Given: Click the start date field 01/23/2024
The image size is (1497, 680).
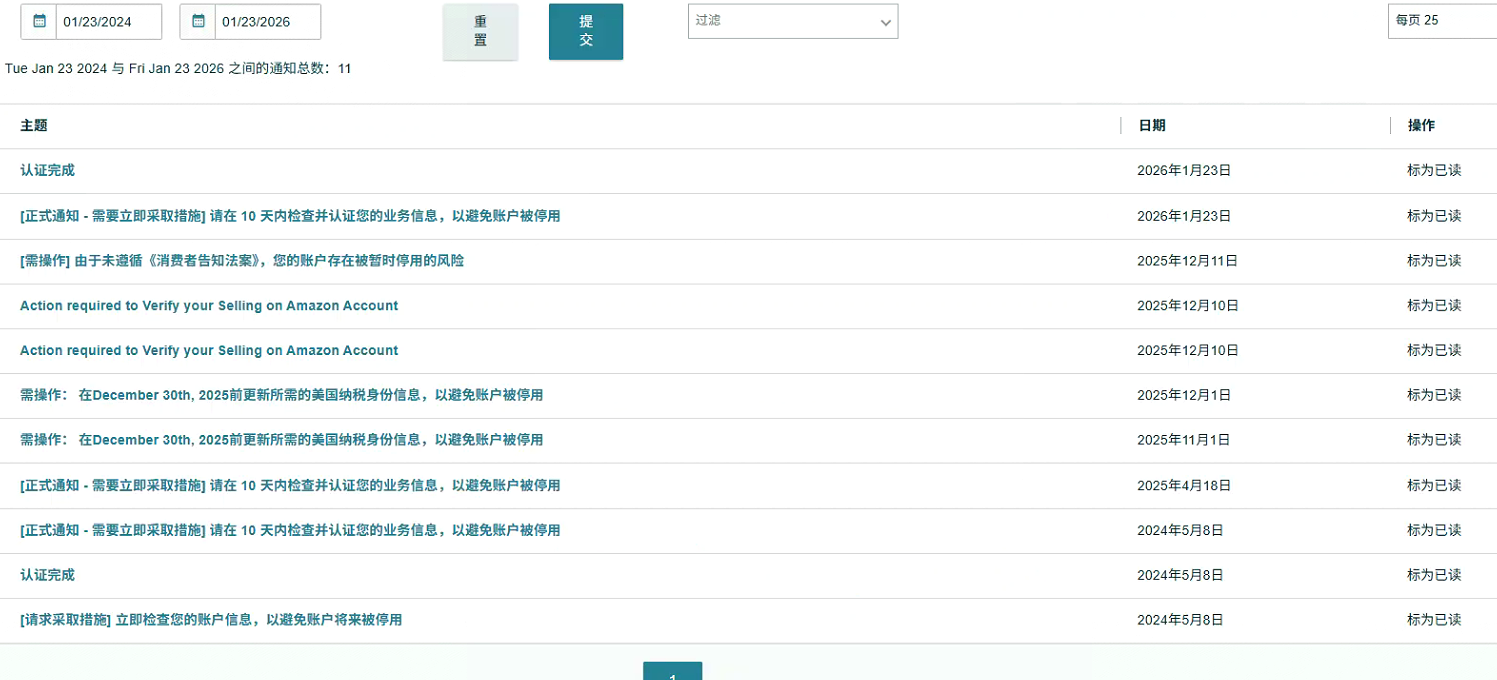Looking at the screenshot, I should [108, 22].
